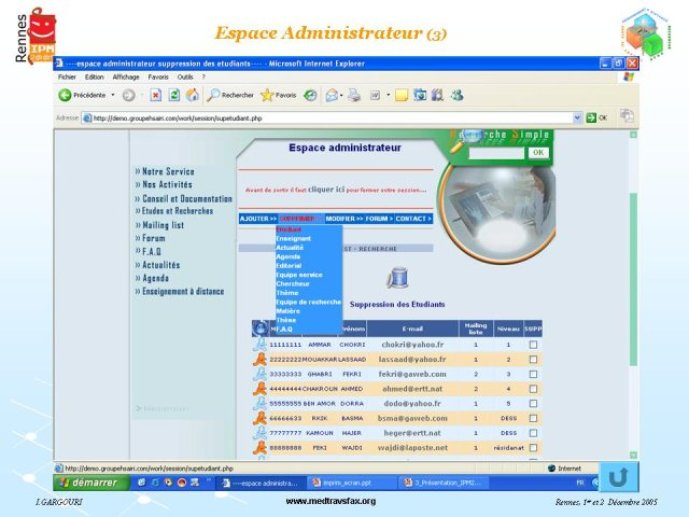Click the 'cliquer ici' logout link

326,189
